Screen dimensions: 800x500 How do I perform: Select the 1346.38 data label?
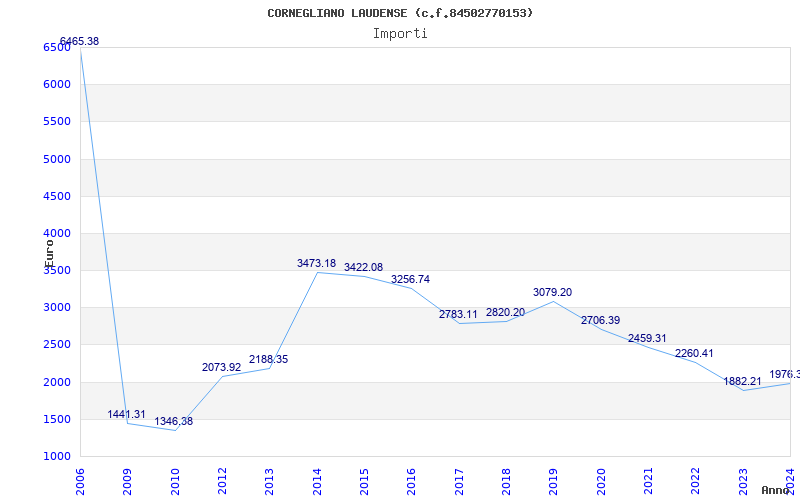pyautogui.click(x=174, y=421)
